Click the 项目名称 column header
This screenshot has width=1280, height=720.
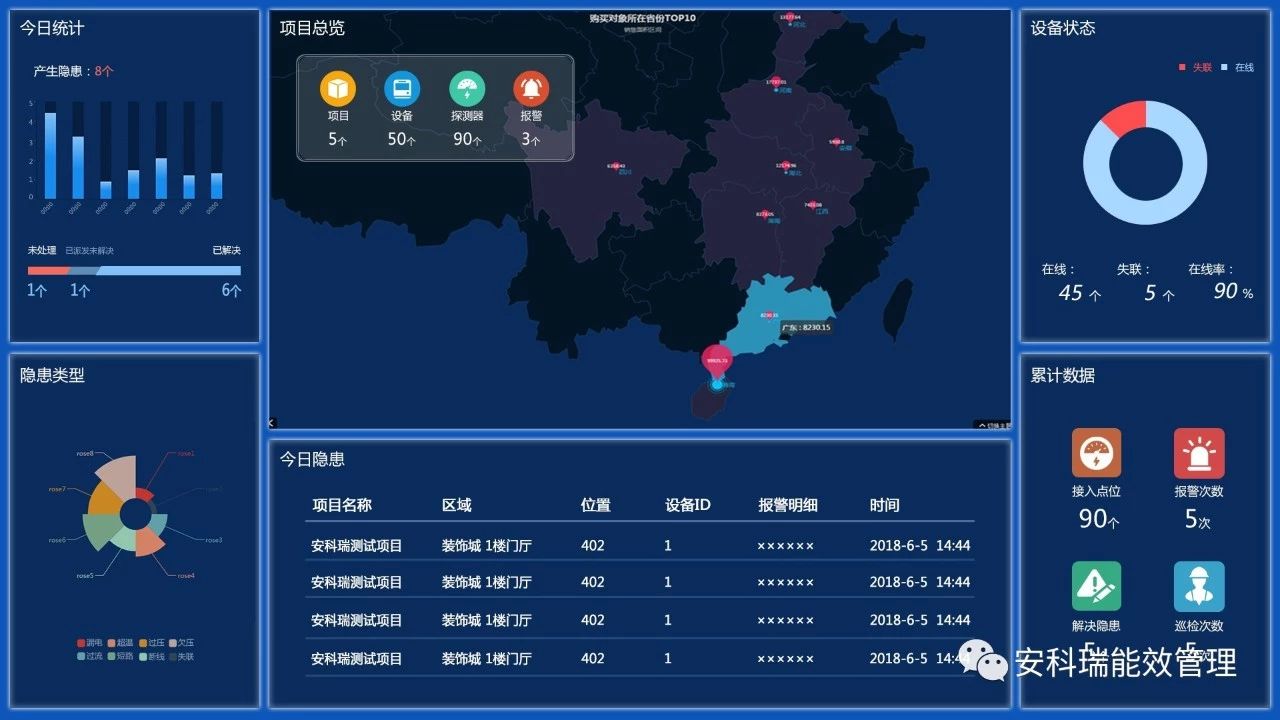[x=342, y=505]
